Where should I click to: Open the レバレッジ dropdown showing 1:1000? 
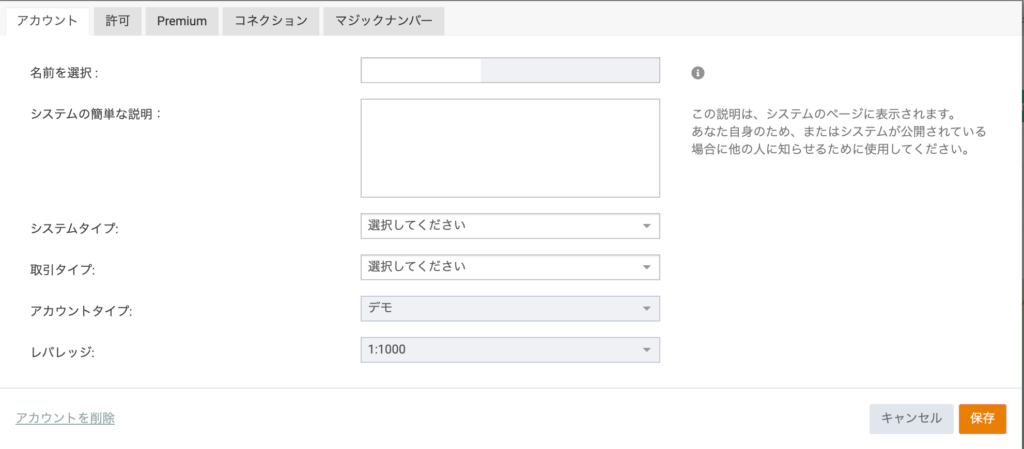click(510, 350)
